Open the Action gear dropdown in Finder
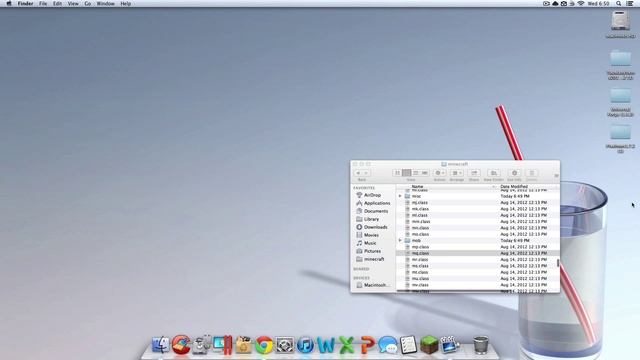The height and width of the screenshot is (360, 640). (x=440, y=173)
